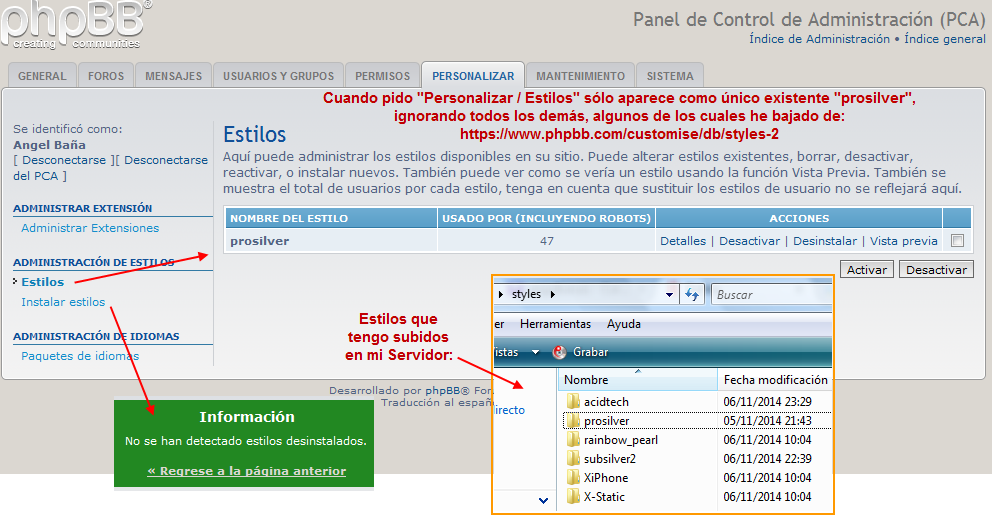
Task: Click the phpBB logo
Action: click(x=75, y=24)
